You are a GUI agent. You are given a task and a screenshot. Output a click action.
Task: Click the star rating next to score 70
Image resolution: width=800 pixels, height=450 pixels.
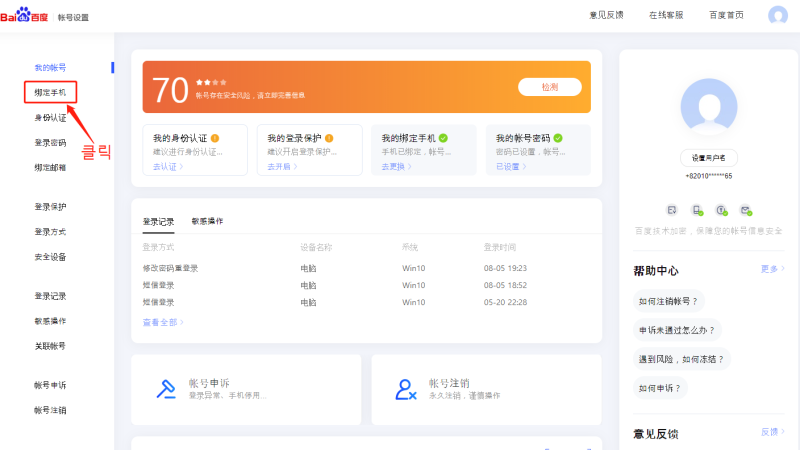[211, 82]
